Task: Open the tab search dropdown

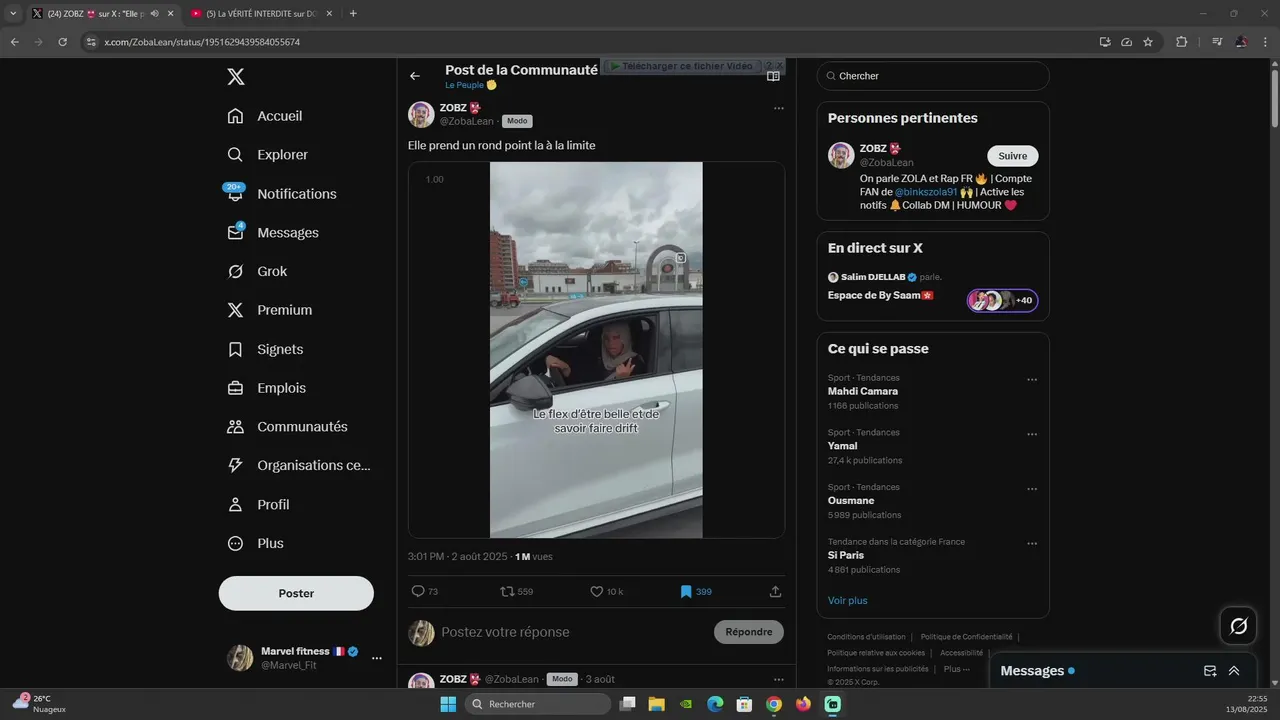Action: click(13, 13)
